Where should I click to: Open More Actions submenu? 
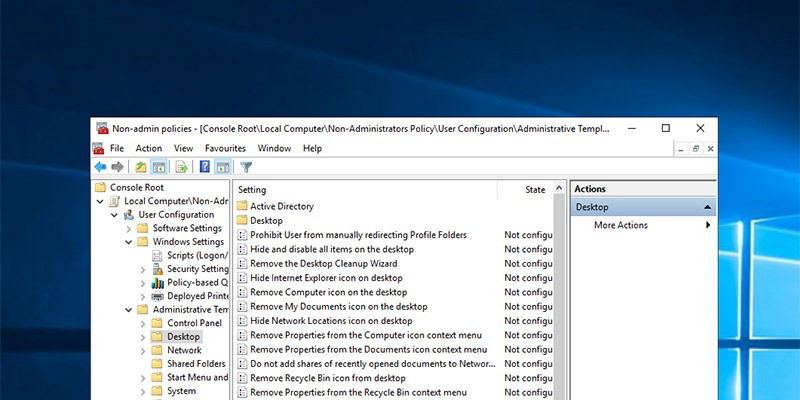(620, 225)
